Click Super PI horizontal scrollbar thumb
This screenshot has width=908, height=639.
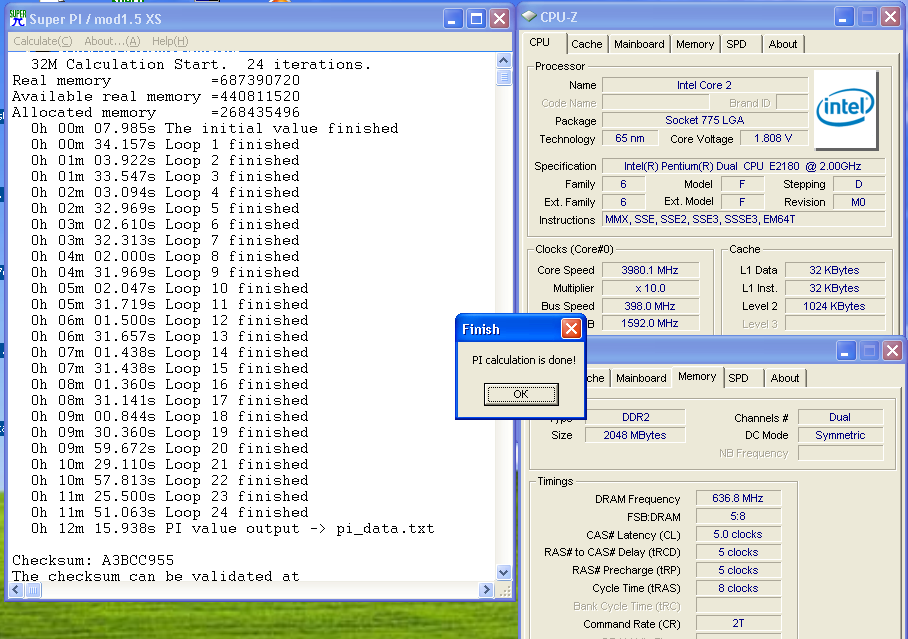[x=33, y=590]
